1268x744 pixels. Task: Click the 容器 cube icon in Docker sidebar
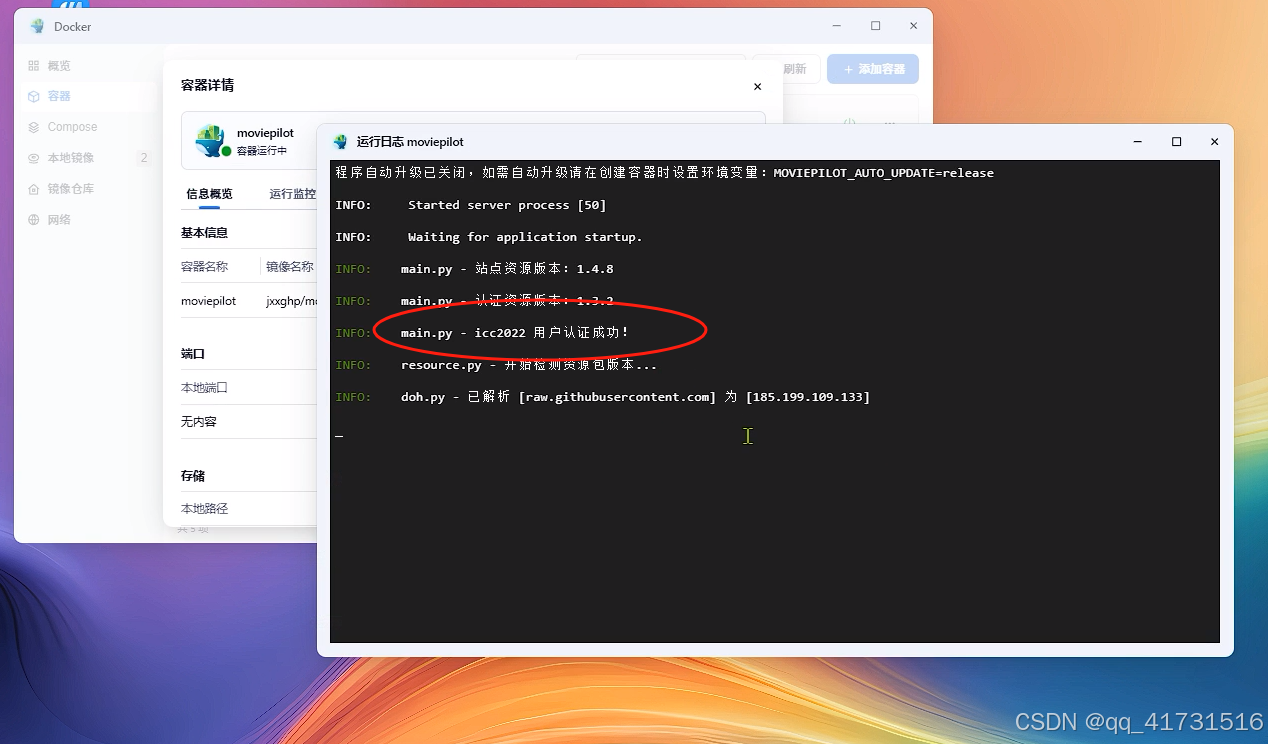34,97
